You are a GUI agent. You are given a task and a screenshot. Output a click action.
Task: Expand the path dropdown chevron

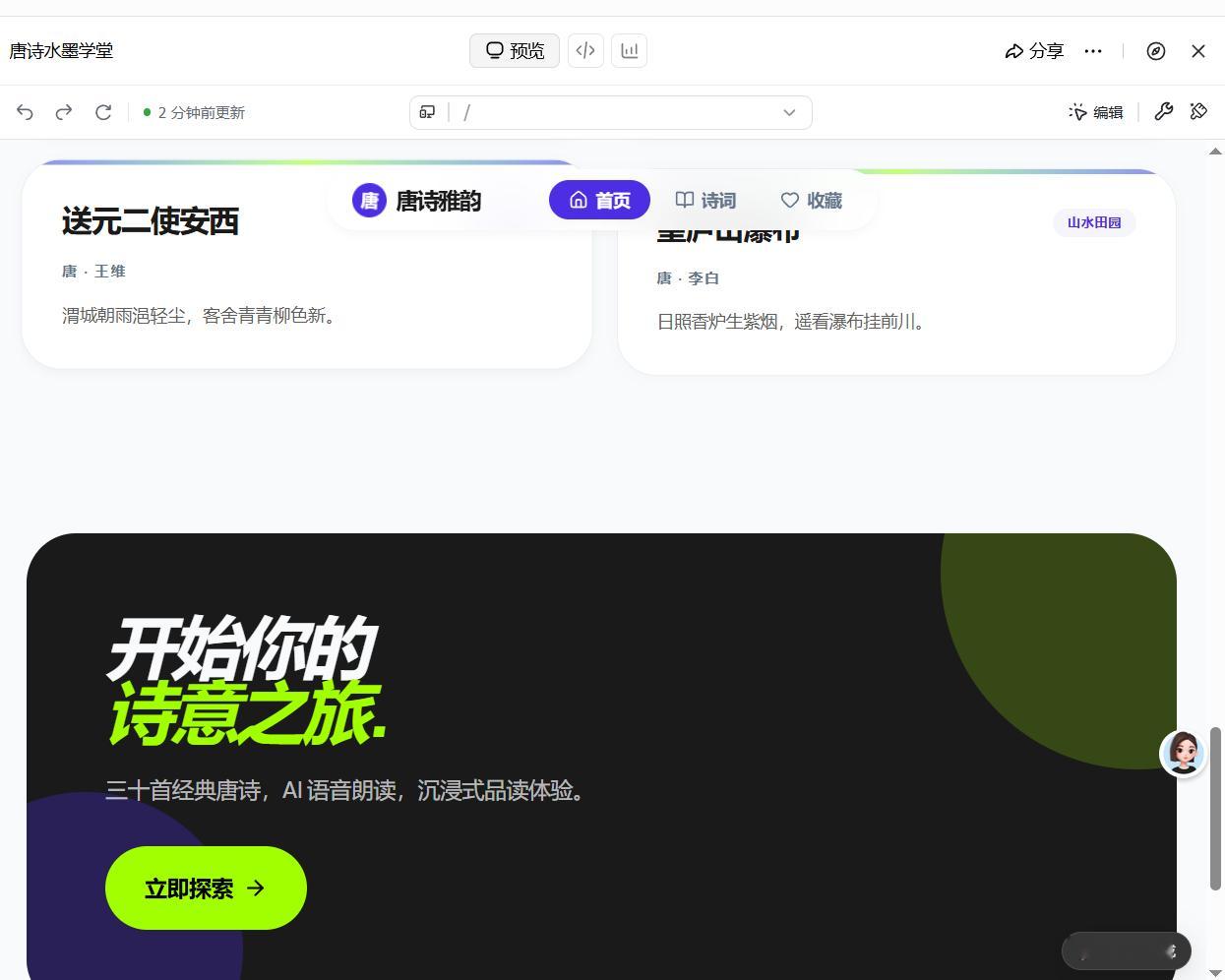pyautogui.click(x=789, y=112)
